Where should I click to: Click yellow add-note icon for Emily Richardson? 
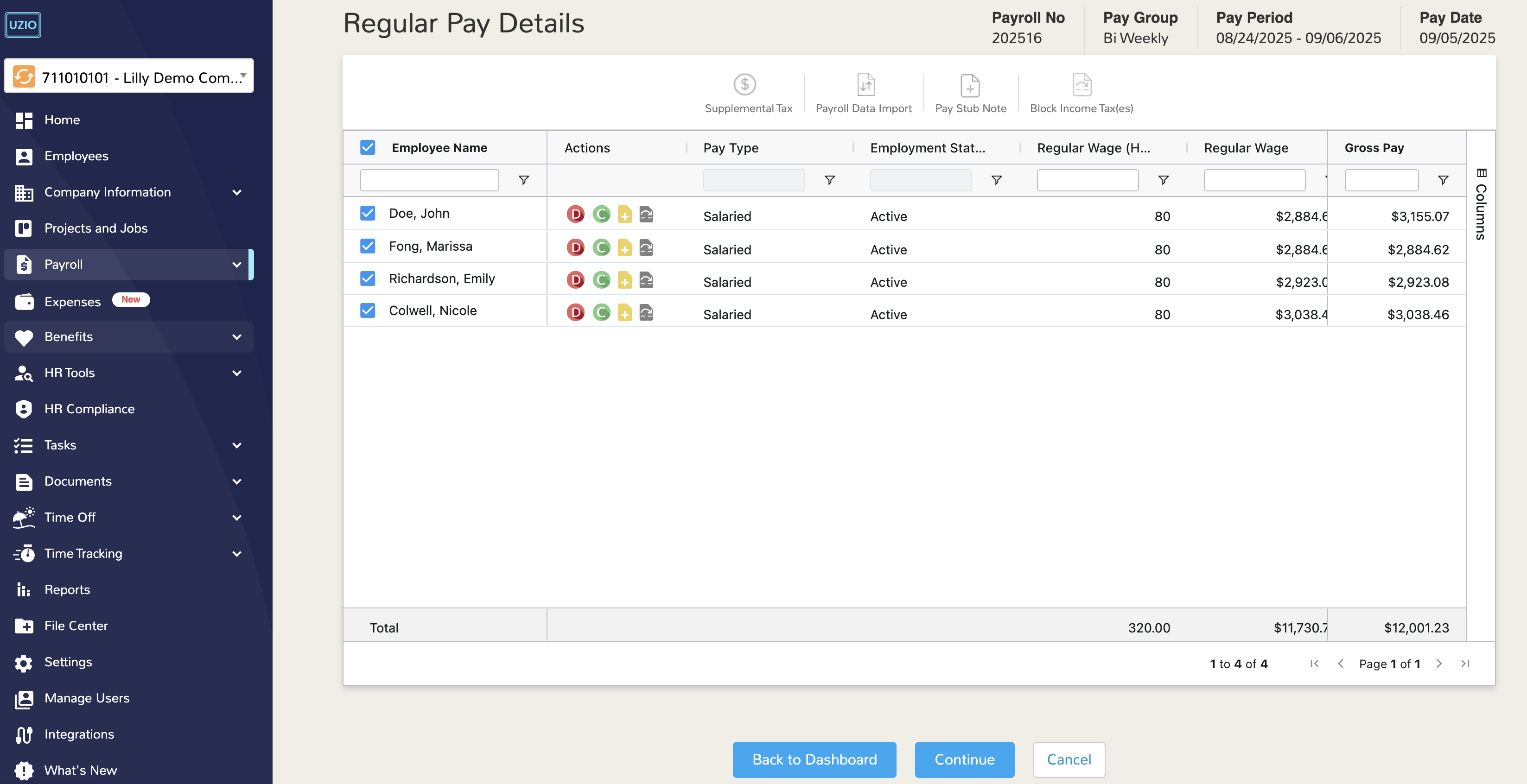pos(625,280)
